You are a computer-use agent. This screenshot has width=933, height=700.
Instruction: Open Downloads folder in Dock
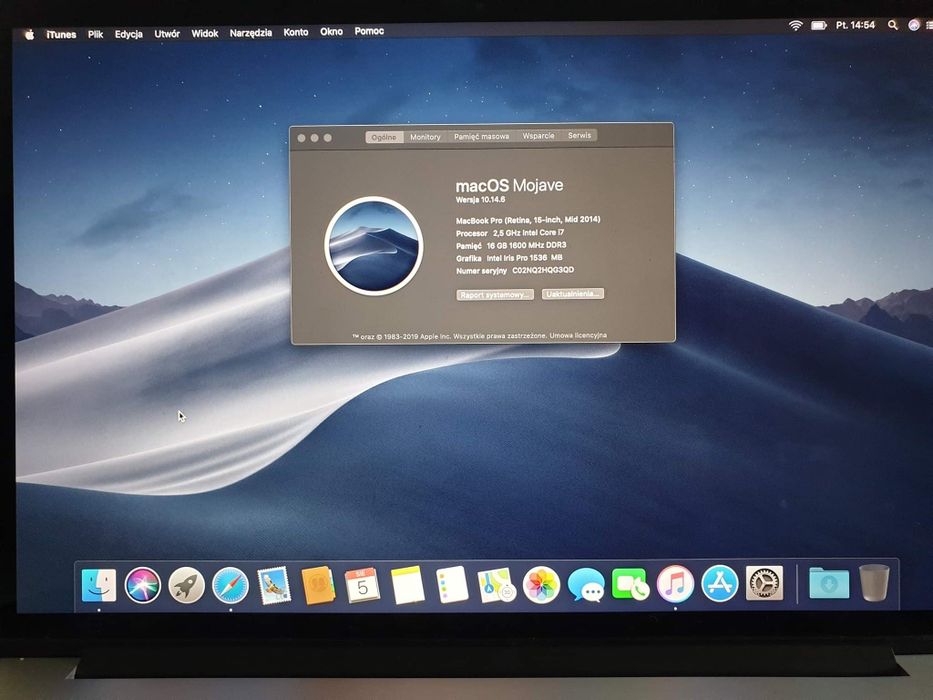pyautogui.click(x=829, y=584)
